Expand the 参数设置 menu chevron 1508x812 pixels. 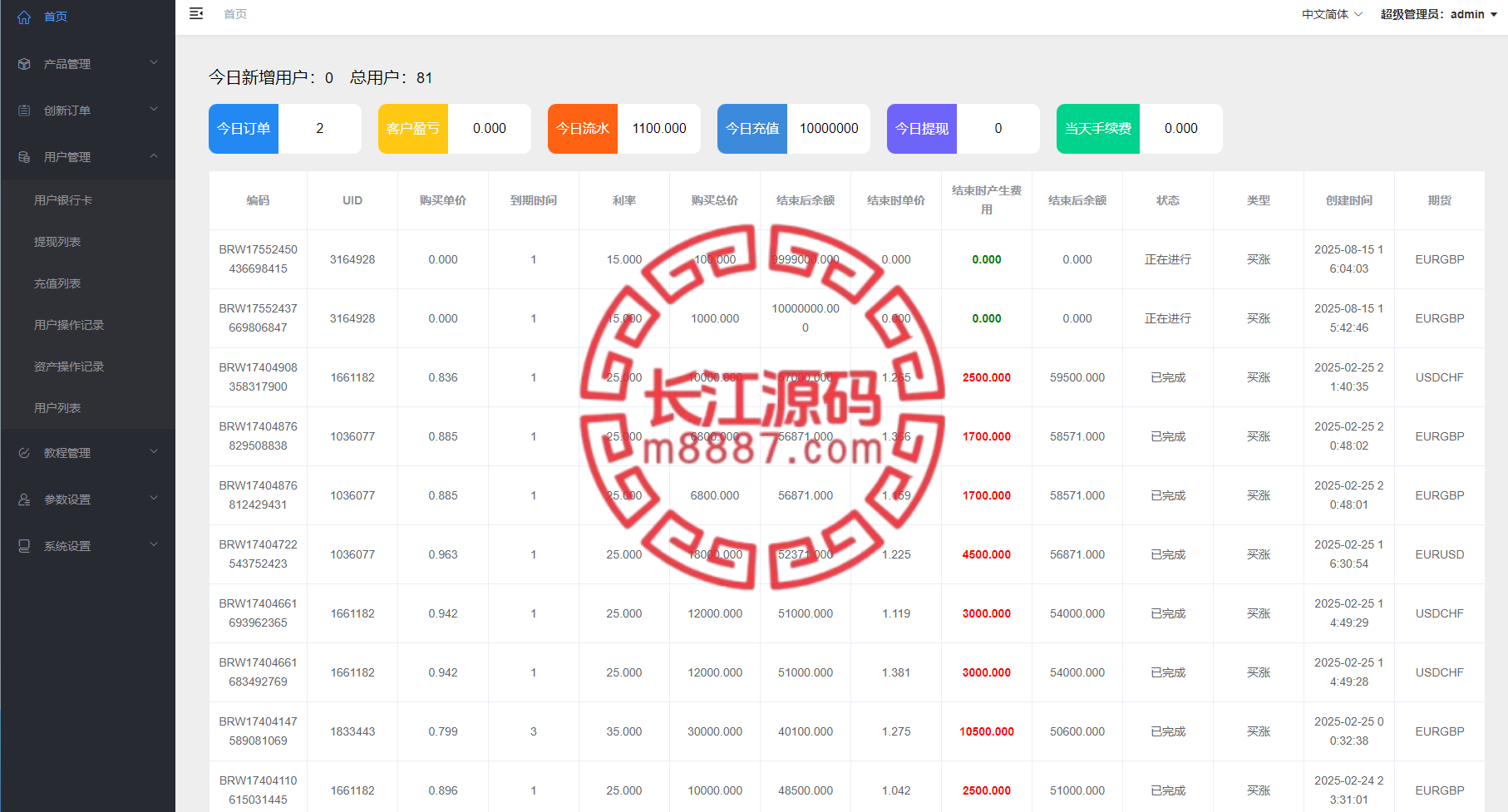tap(154, 499)
